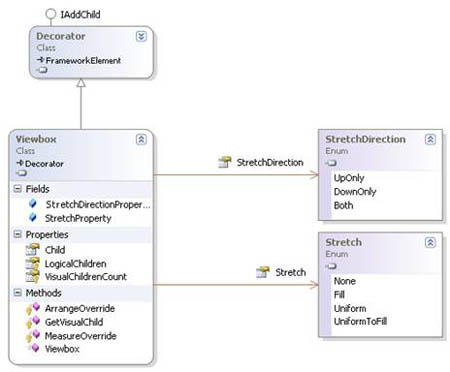Viewport: 450px width, 372px height.
Task: Collapse the Fields section
Action: point(18,189)
